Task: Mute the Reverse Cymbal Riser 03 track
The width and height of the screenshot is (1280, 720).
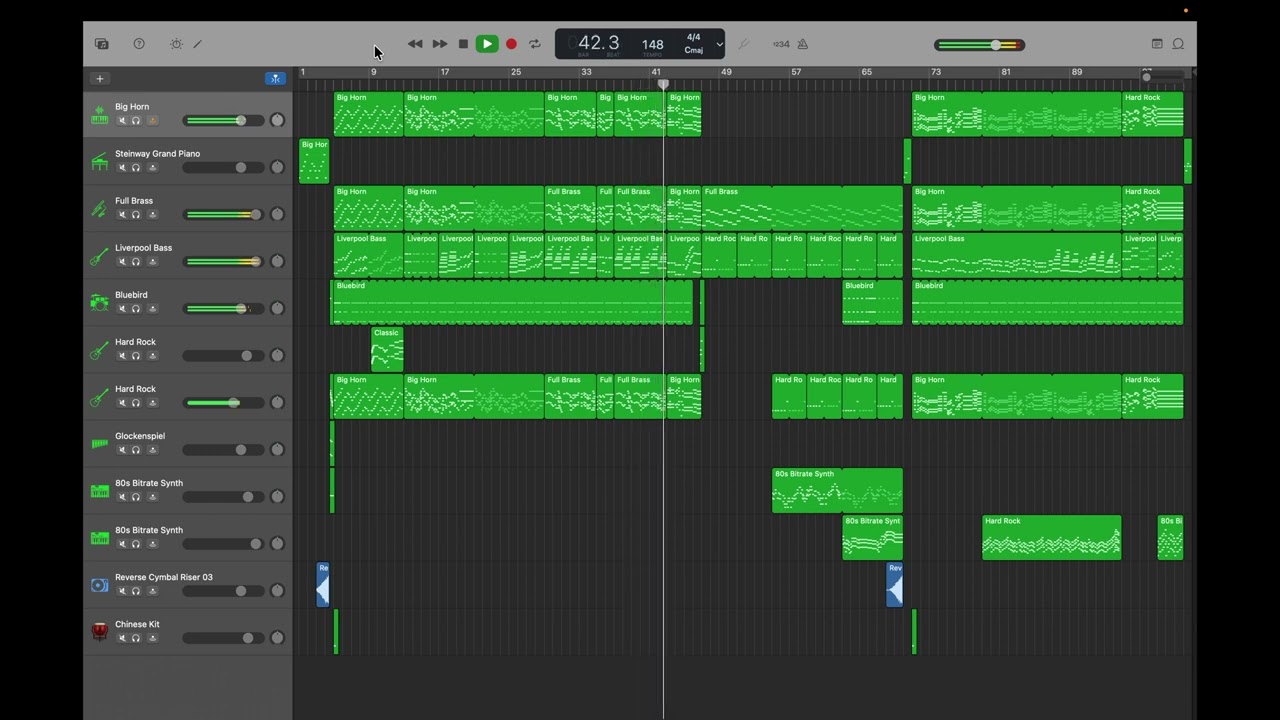Action: tap(122, 590)
